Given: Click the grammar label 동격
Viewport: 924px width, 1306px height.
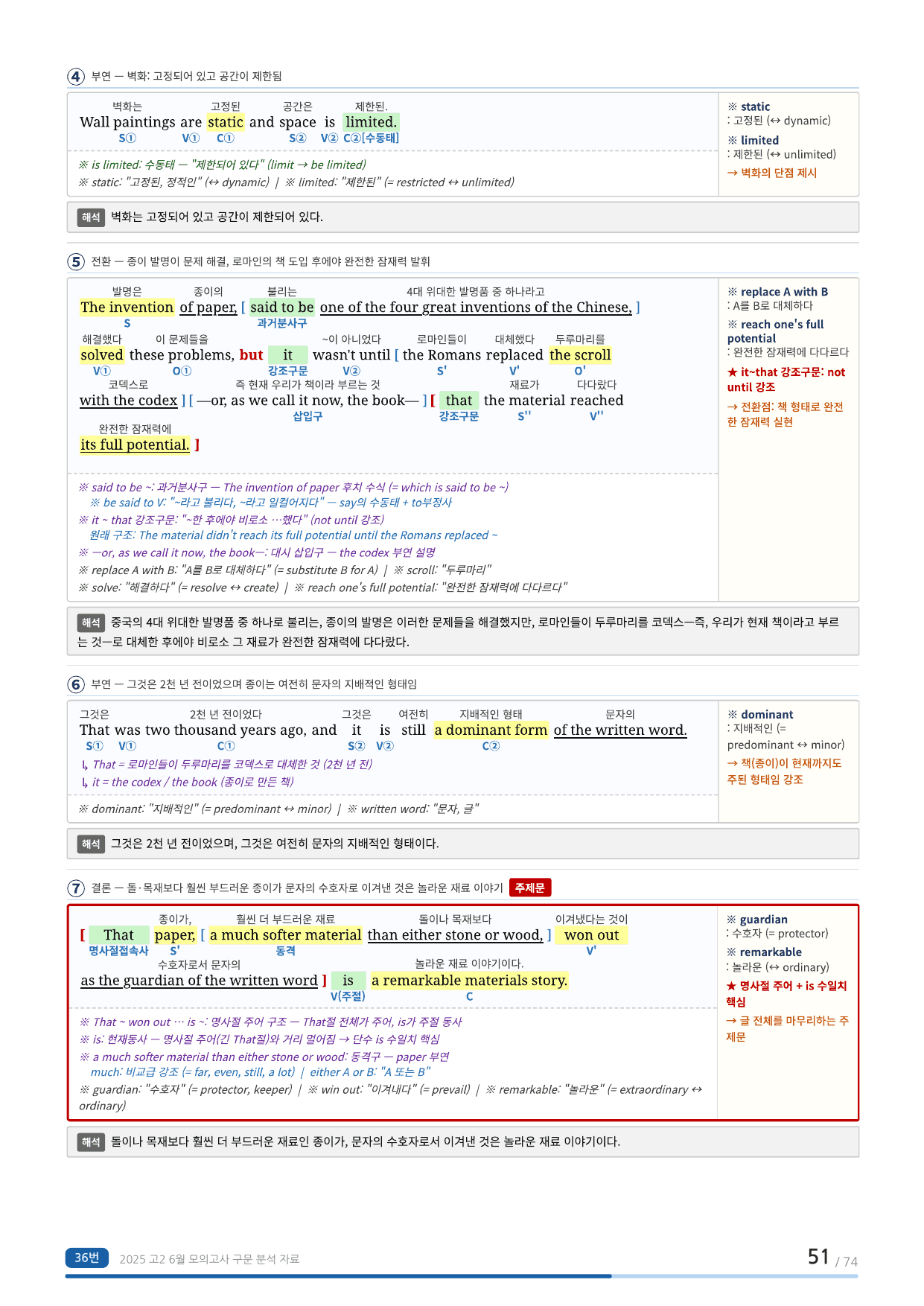Looking at the screenshot, I should click(x=285, y=951).
